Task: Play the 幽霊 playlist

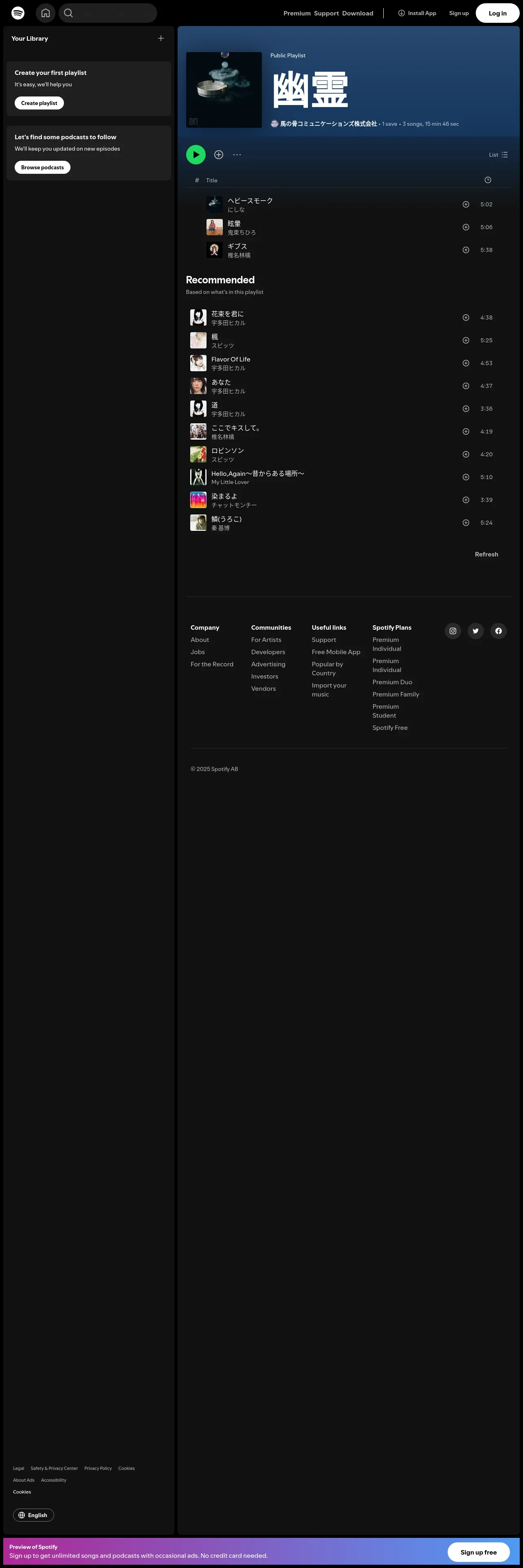Action: pos(196,155)
